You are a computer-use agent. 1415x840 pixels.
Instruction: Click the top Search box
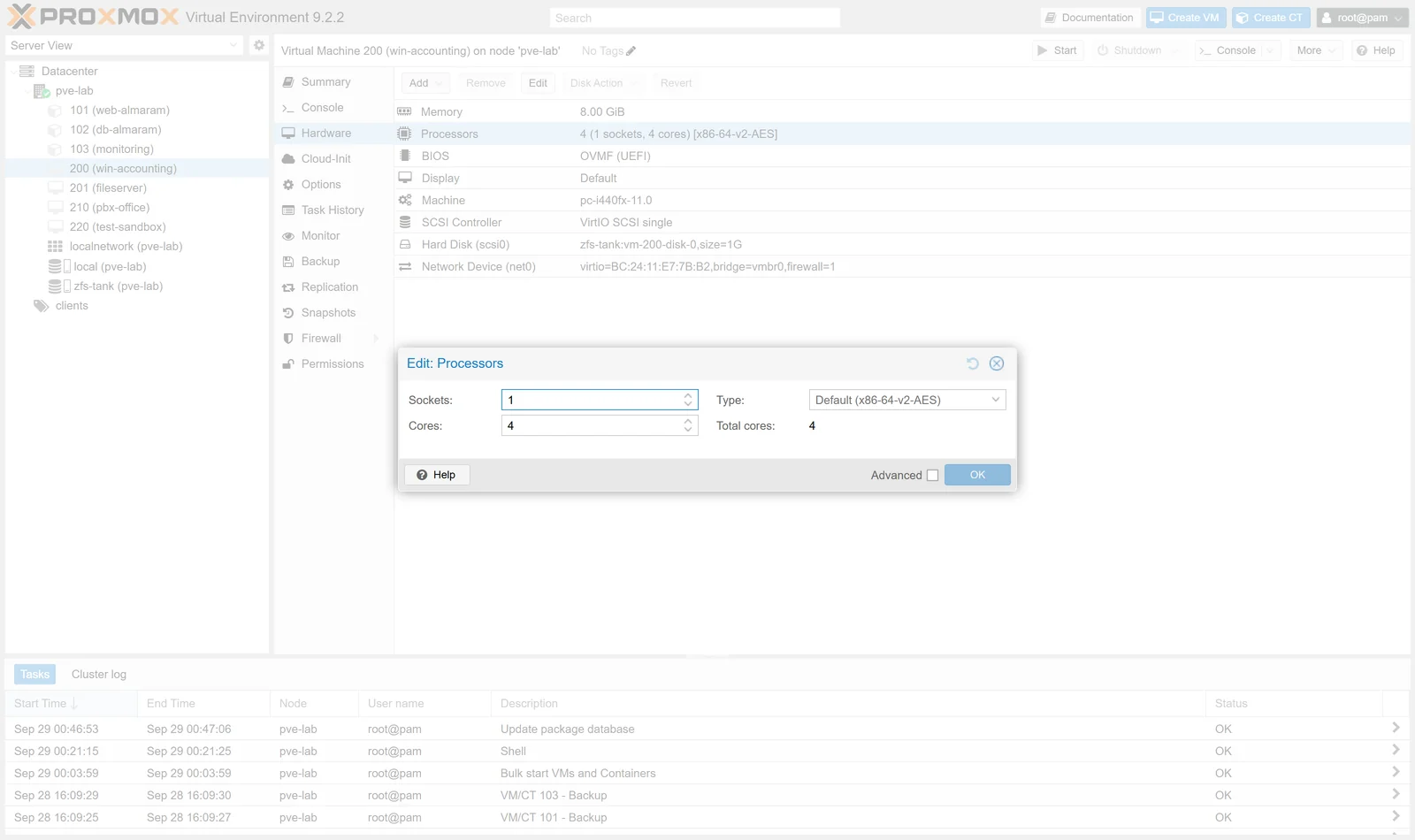(x=694, y=18)
